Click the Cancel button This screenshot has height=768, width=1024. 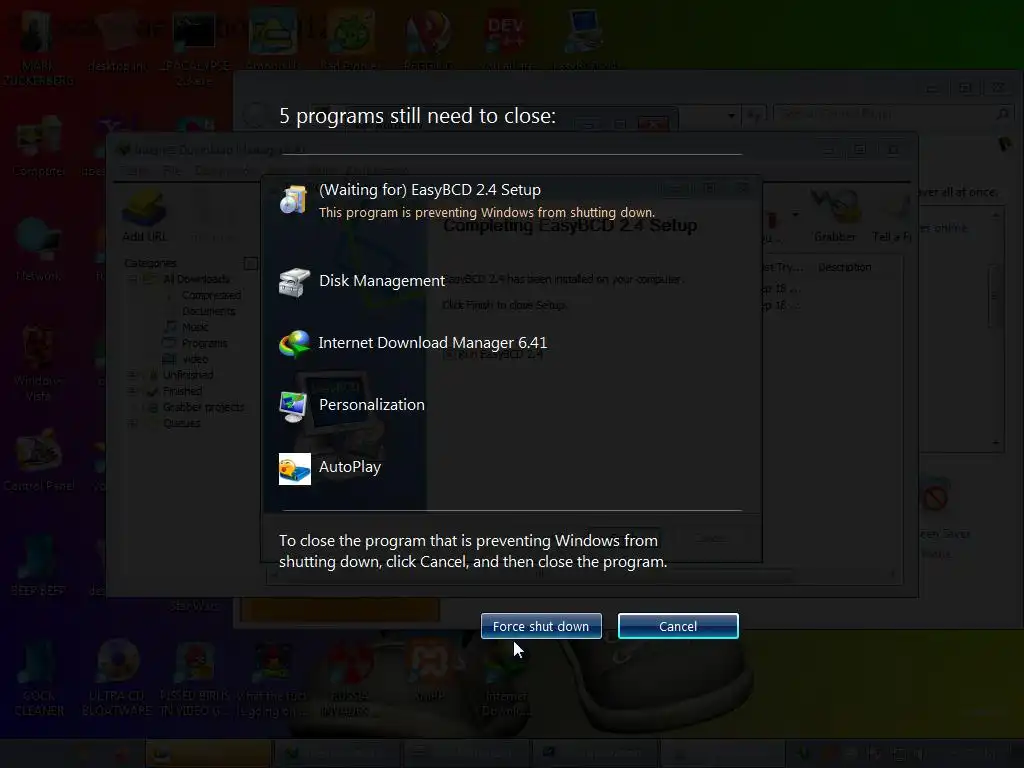[678, 626]
